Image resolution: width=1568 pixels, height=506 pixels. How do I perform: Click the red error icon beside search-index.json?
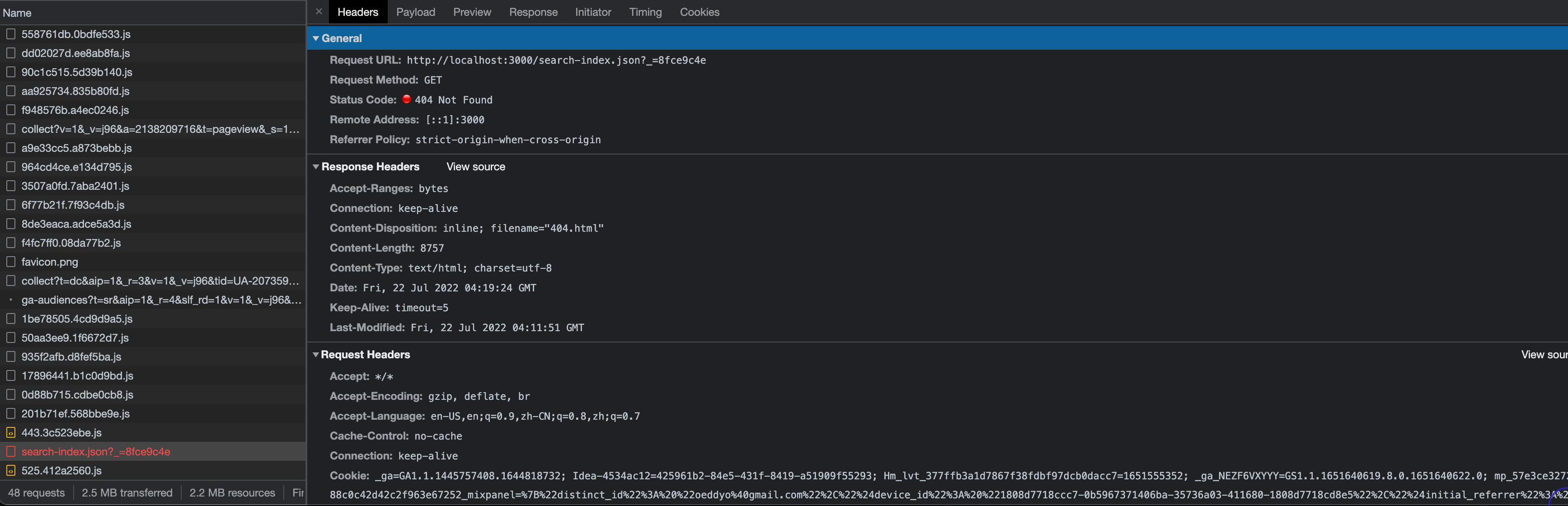[x=11, y=451]
